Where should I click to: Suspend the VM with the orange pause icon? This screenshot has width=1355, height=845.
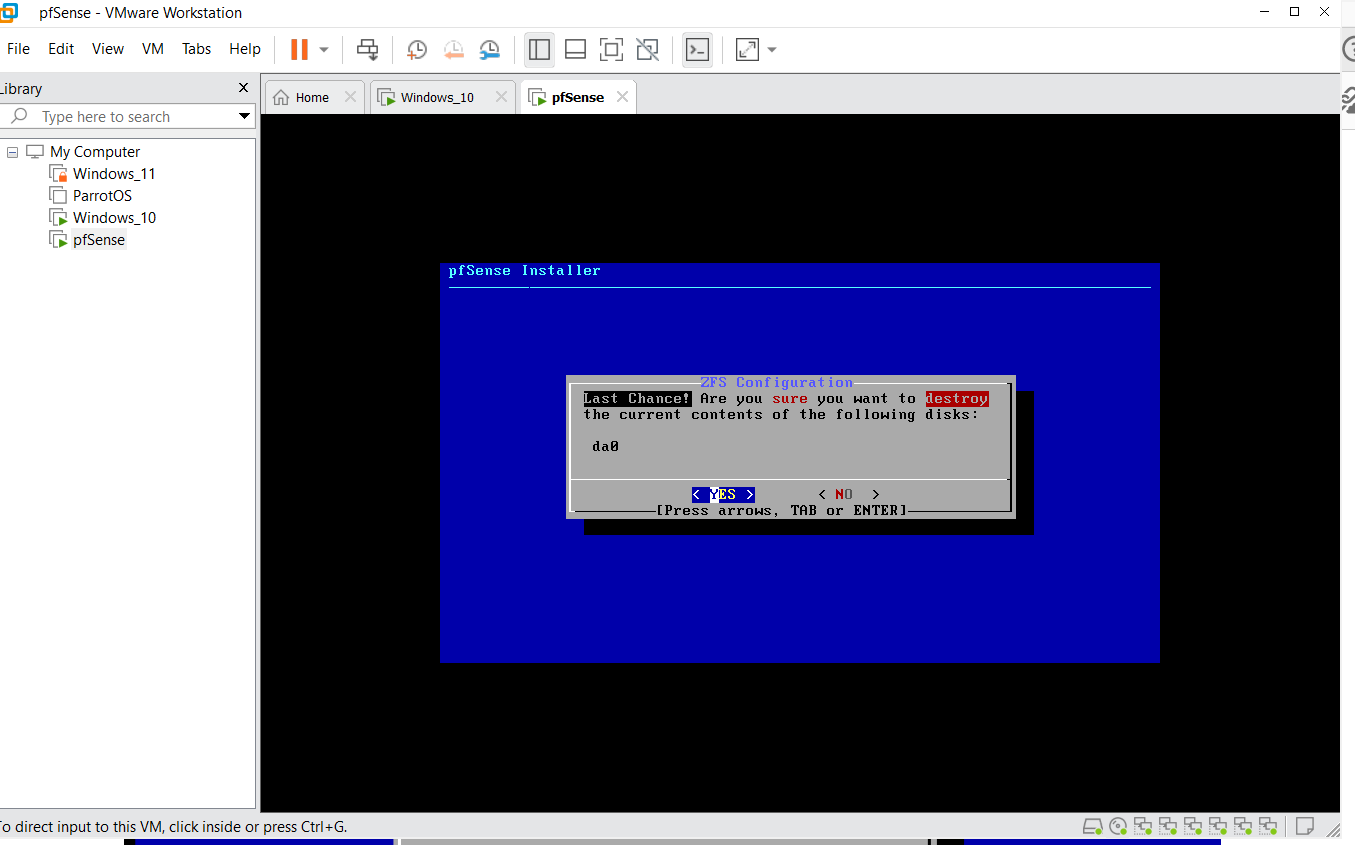click(x=299, y=49)
